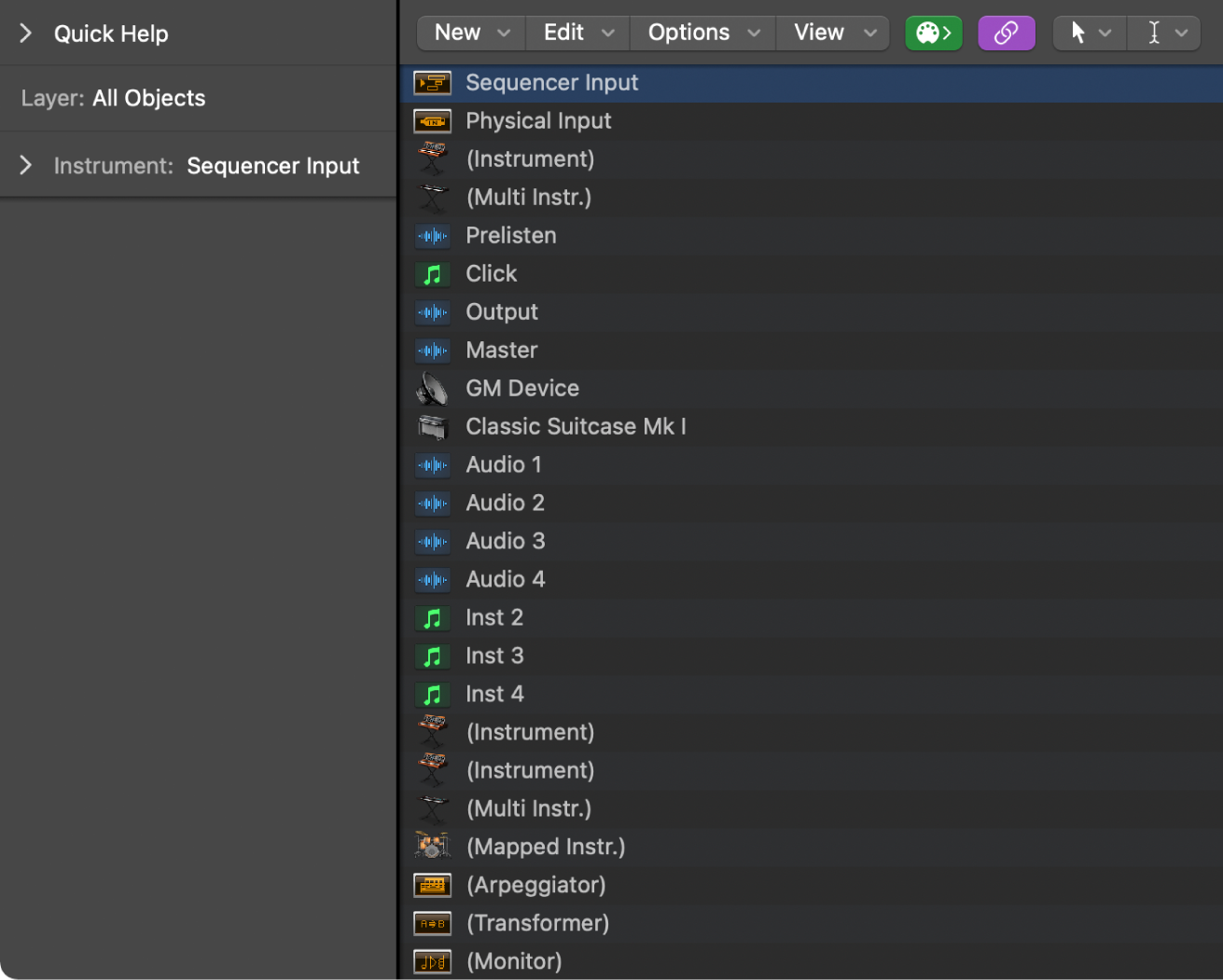Select the Audio 2 object row
Image resolution: width=1223 pixels, height=980 pixels.
click(x=505, y=503)
